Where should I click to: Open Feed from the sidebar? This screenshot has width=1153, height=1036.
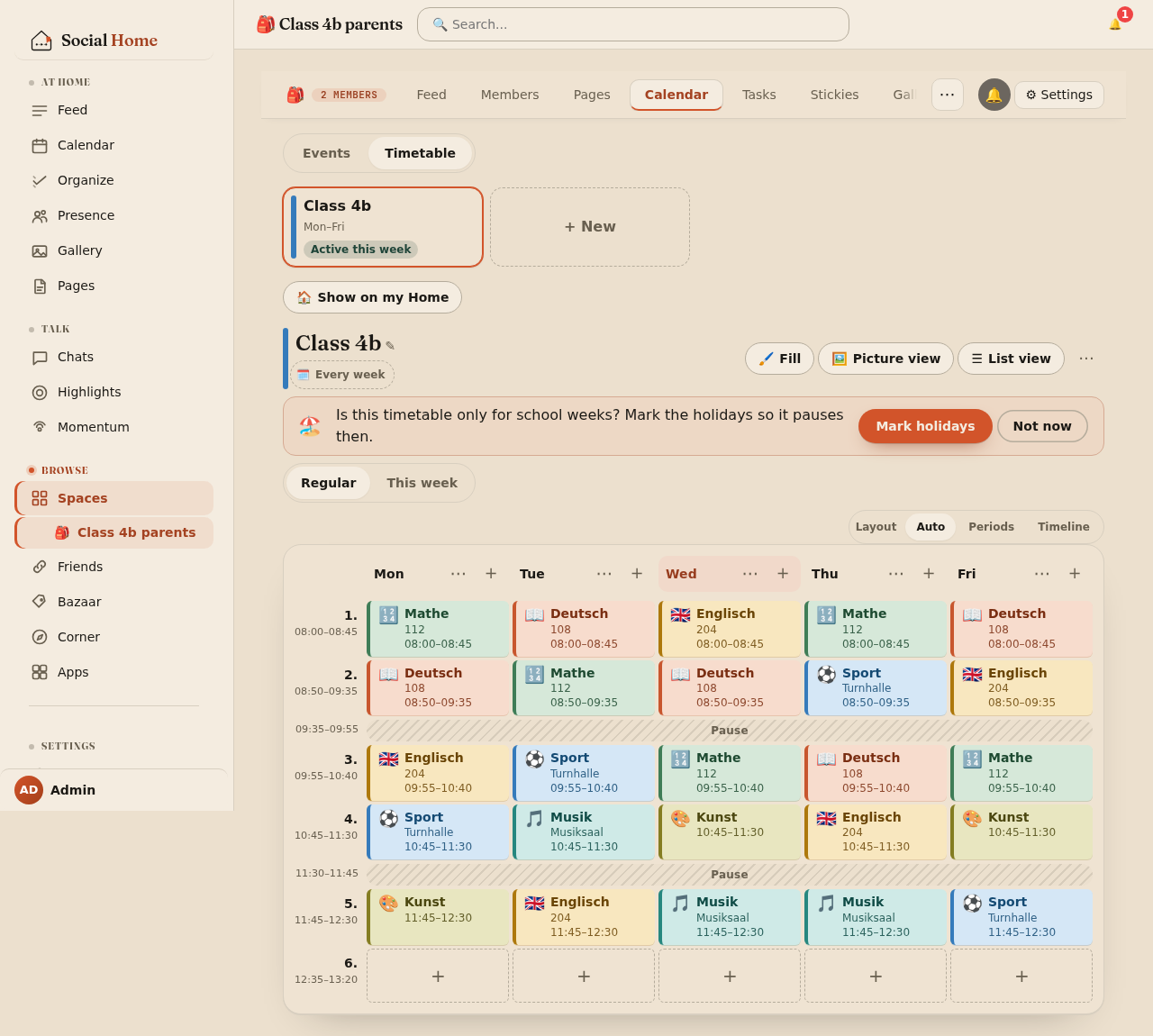113,110
